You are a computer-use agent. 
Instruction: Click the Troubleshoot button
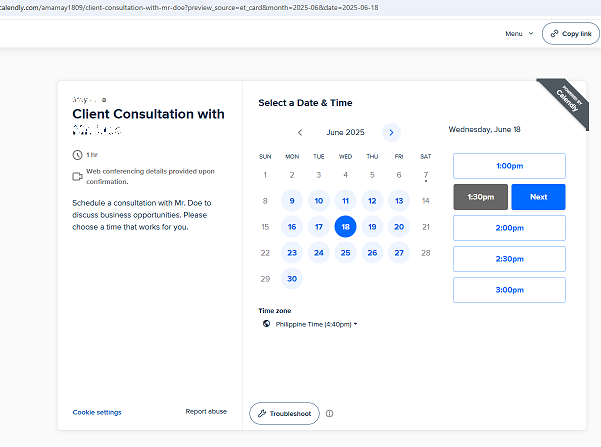tap(284, 414)
